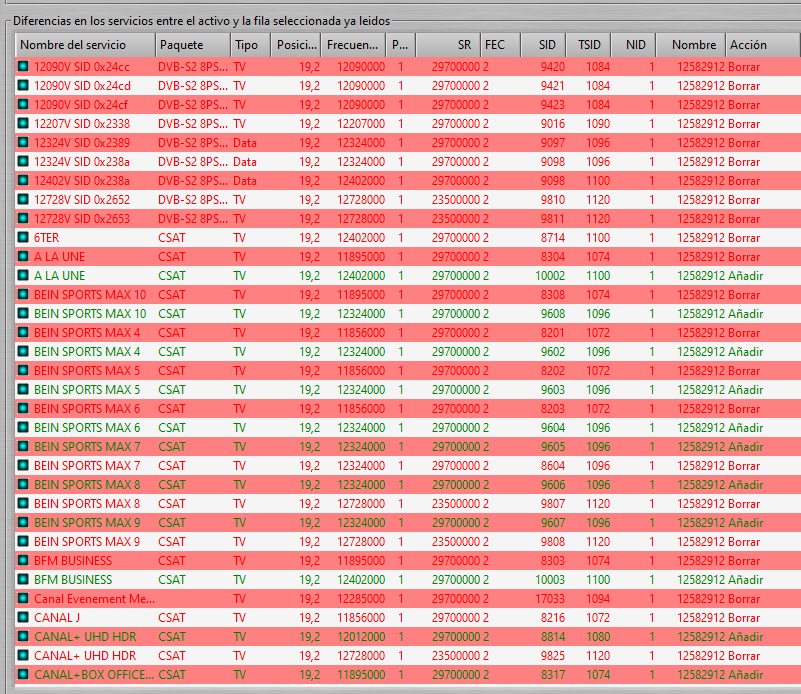
Task: Click frequency 12285000 cell
Action: [x=361, y=598]
